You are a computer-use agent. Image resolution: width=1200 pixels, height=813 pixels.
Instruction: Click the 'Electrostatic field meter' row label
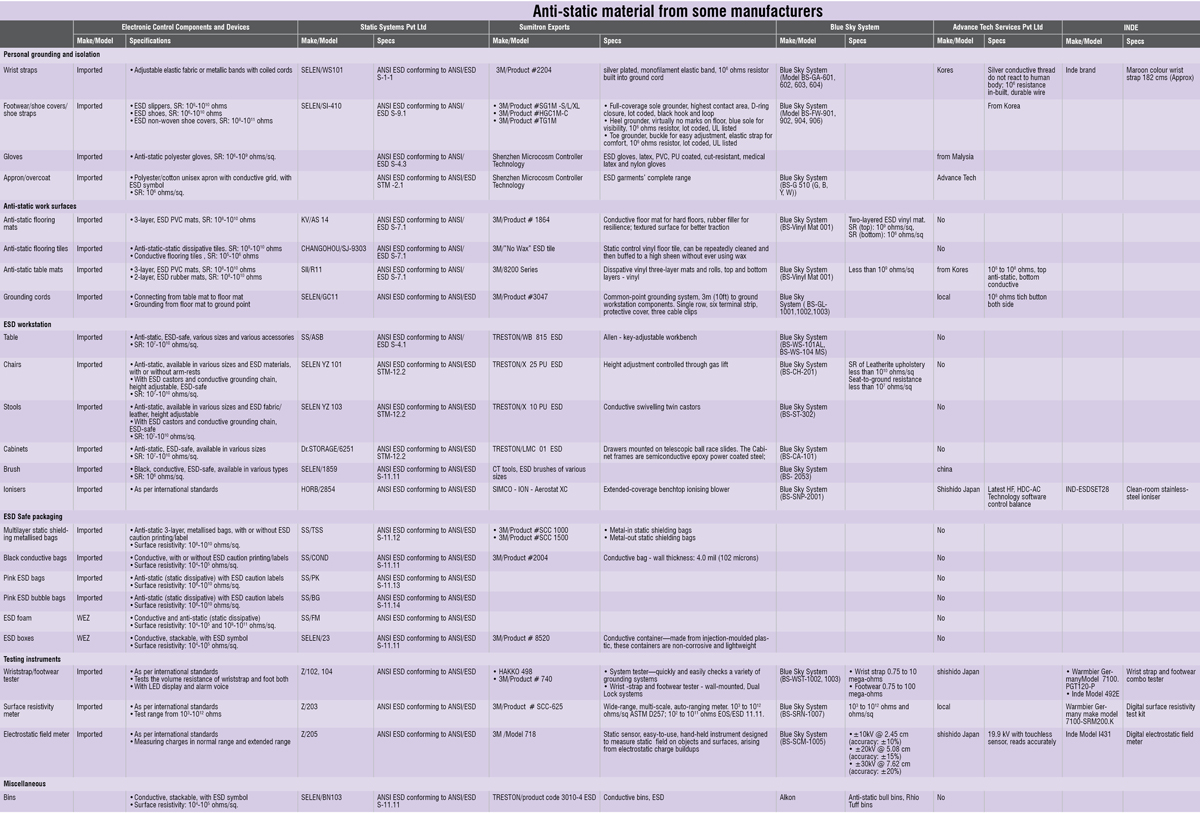pos(36,734)
